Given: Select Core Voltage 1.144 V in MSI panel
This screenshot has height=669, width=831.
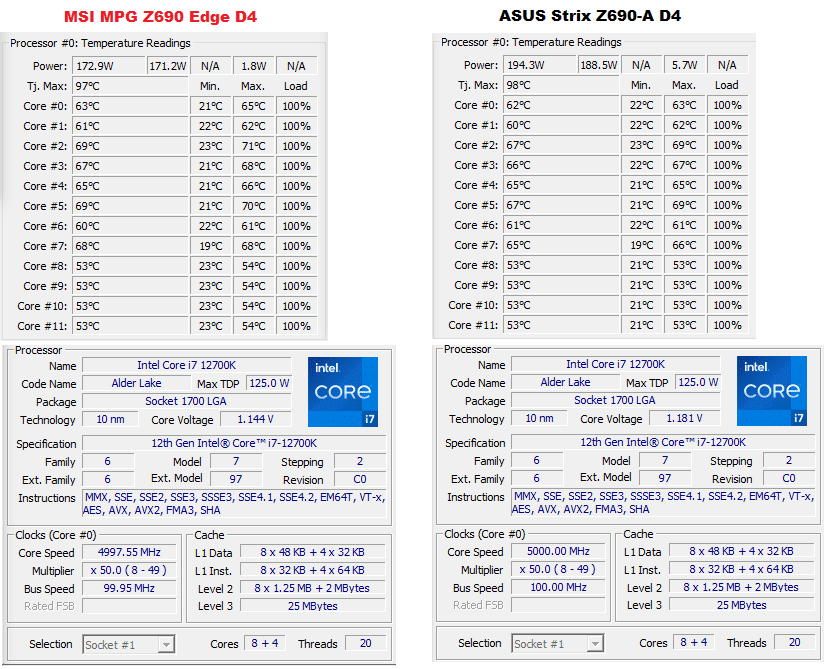Looking at the screenshot, I should [255, 419].
